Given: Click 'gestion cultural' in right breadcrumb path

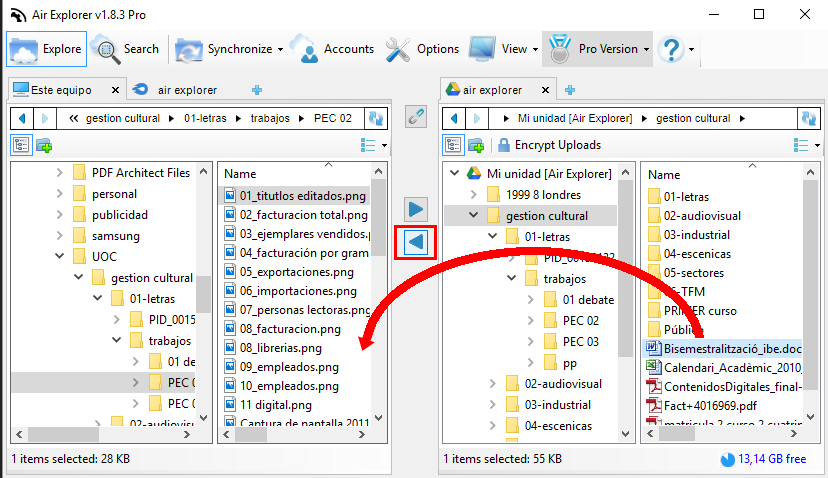Looking at the screenshot, I should [693, 118].
